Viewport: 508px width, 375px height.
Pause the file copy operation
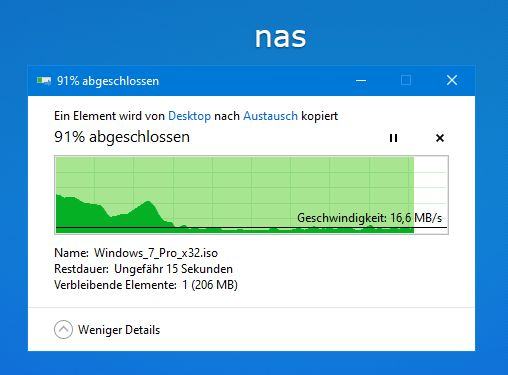(393, 138)
